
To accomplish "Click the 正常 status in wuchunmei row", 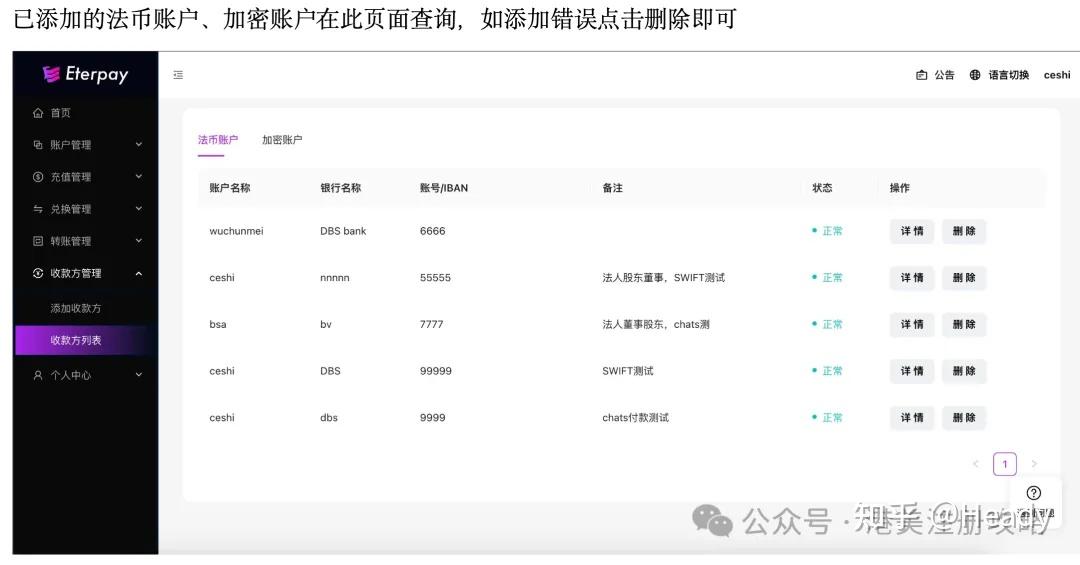I will [x=827, y=231].
